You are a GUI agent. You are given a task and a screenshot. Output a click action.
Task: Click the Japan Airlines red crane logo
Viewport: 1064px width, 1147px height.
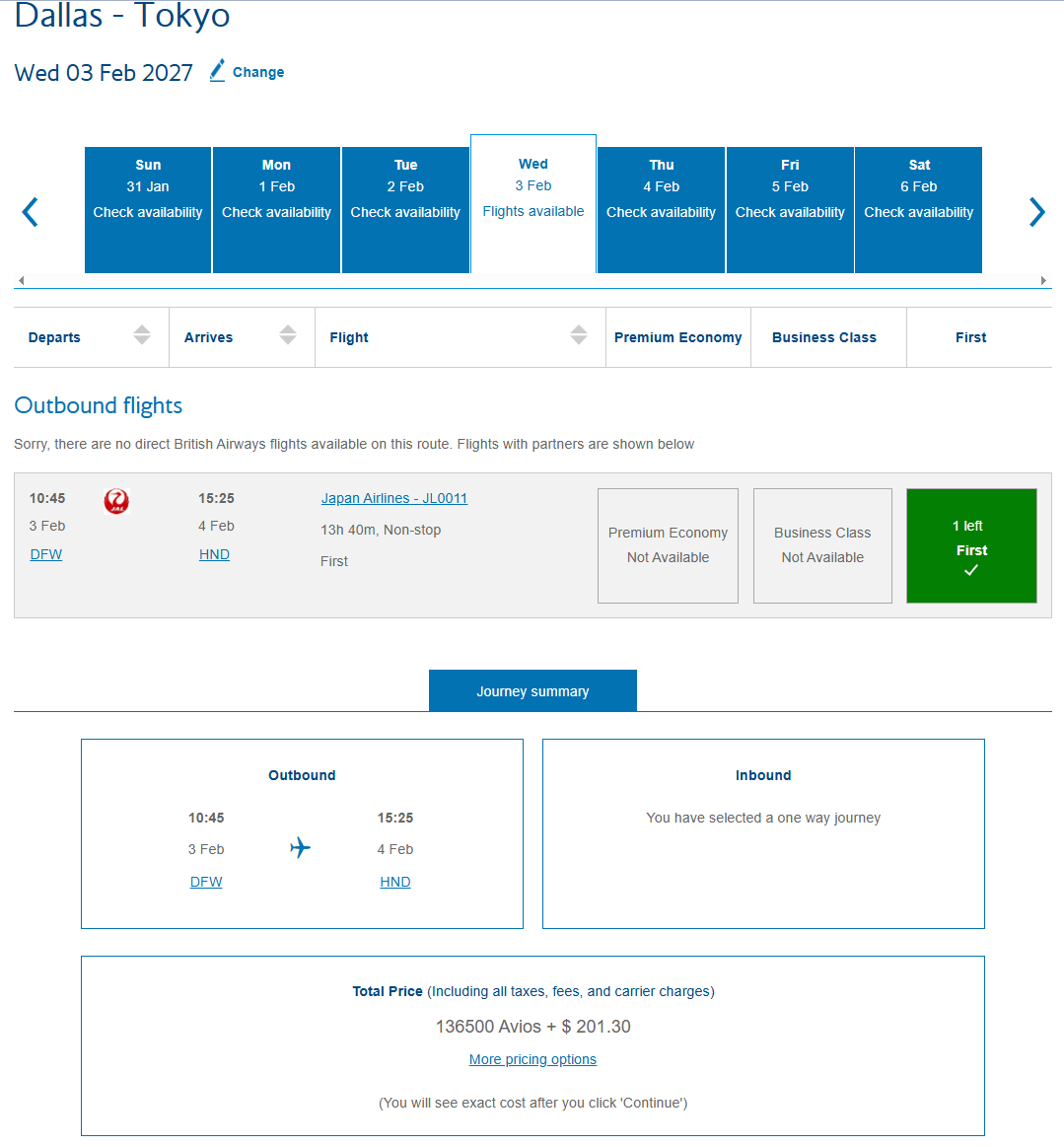click(x=116, y=501)
